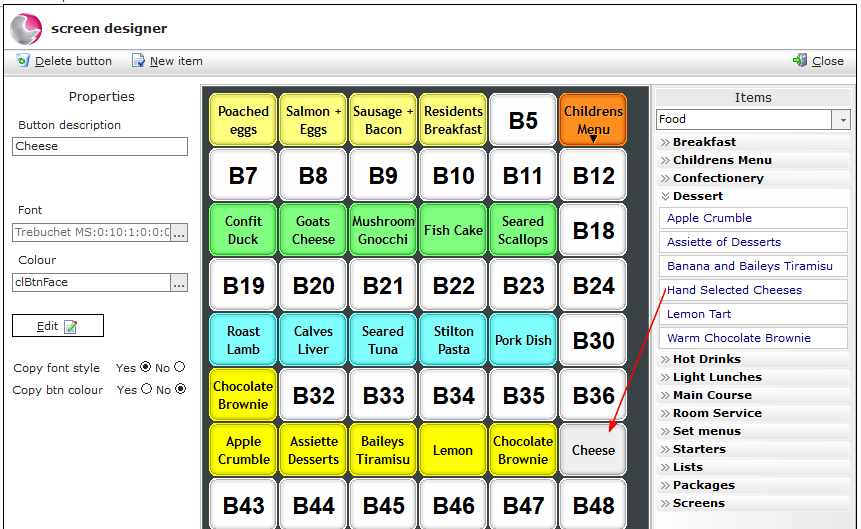This screenshot has width=861, height=529.
Task: Select the cyan Roast Lamb button
Action: coord(243,340)
